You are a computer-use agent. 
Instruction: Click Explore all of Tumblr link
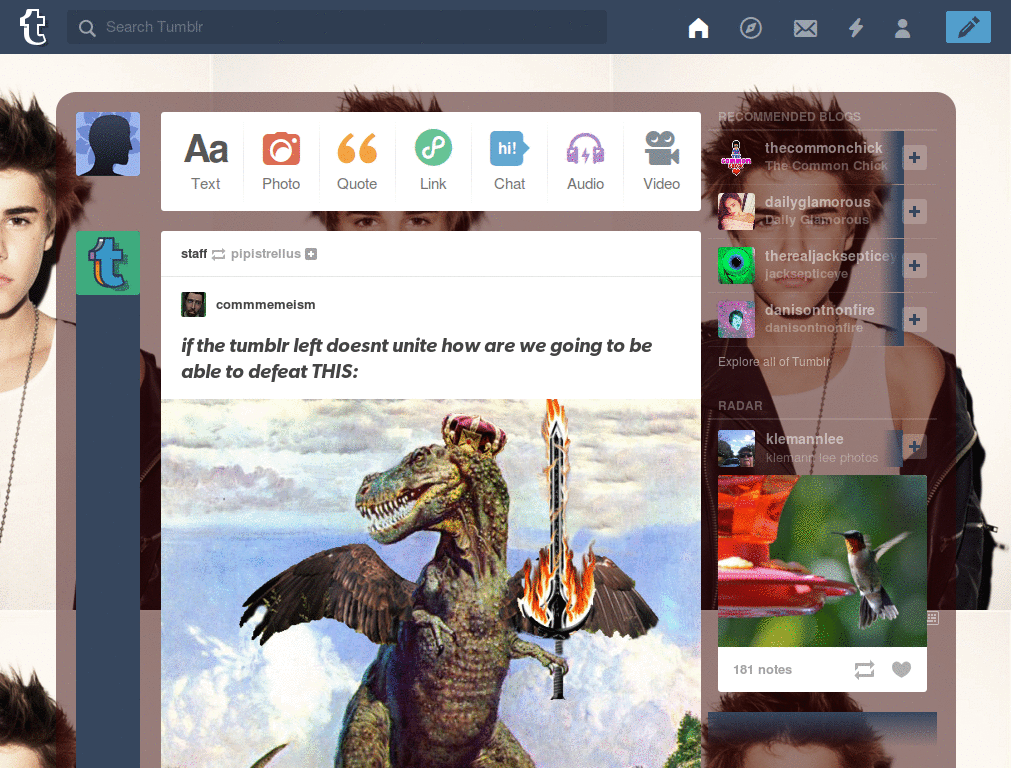(774, 362)
